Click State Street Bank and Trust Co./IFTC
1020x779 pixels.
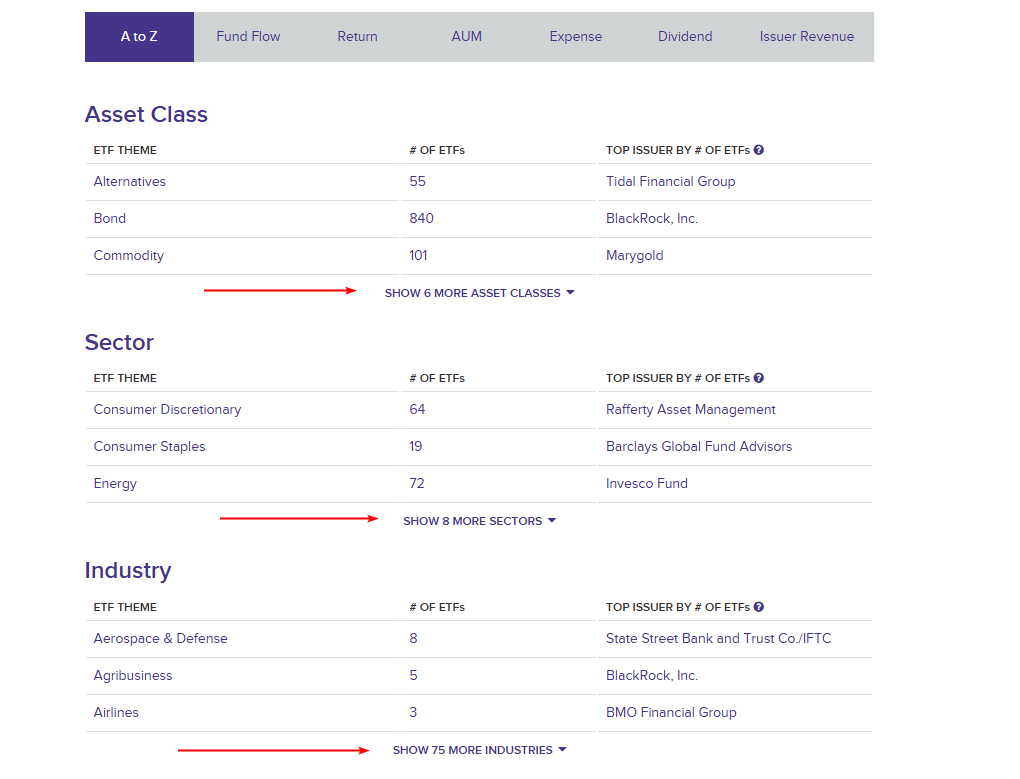(718, 639)
